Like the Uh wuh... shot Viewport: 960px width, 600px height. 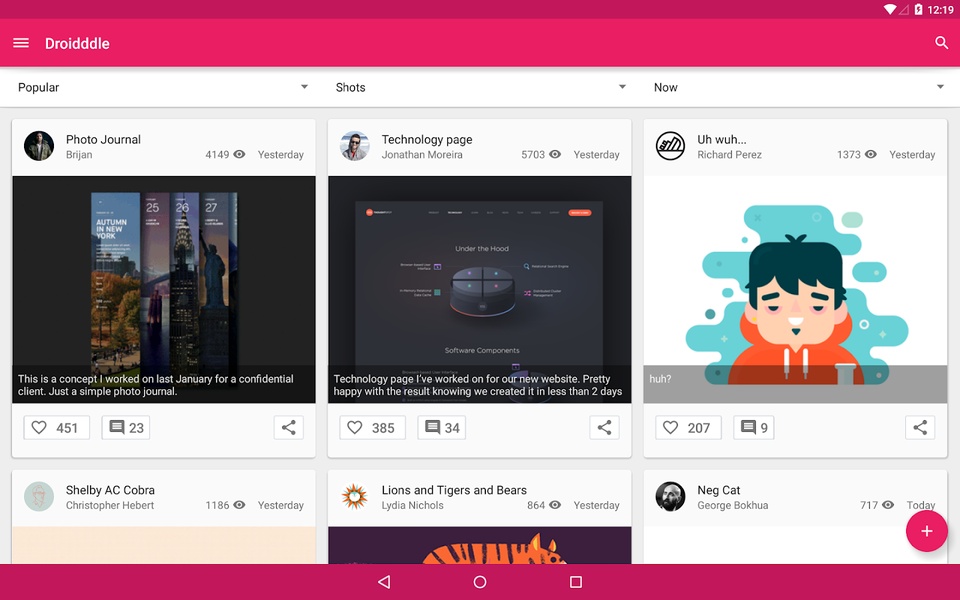point(688,427)
